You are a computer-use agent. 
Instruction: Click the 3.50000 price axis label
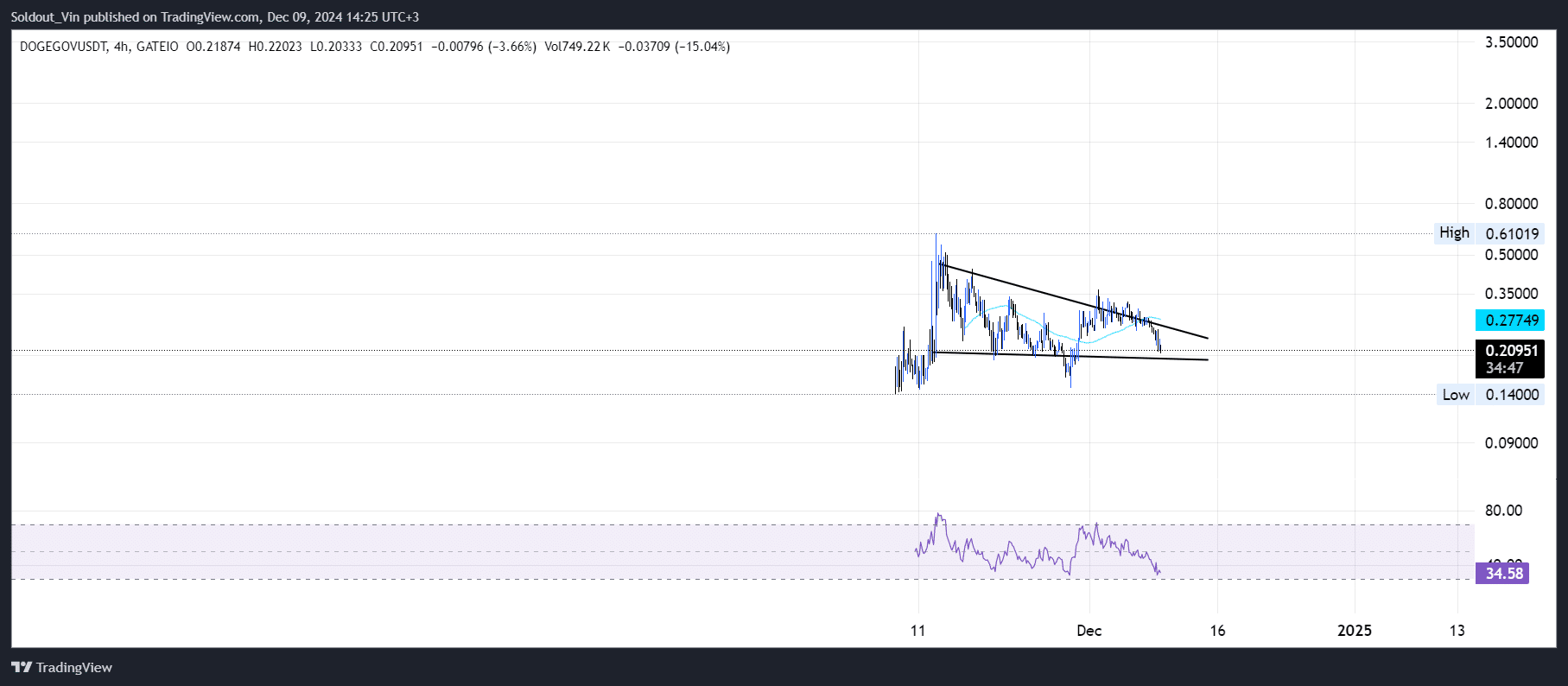[1511, 42]
